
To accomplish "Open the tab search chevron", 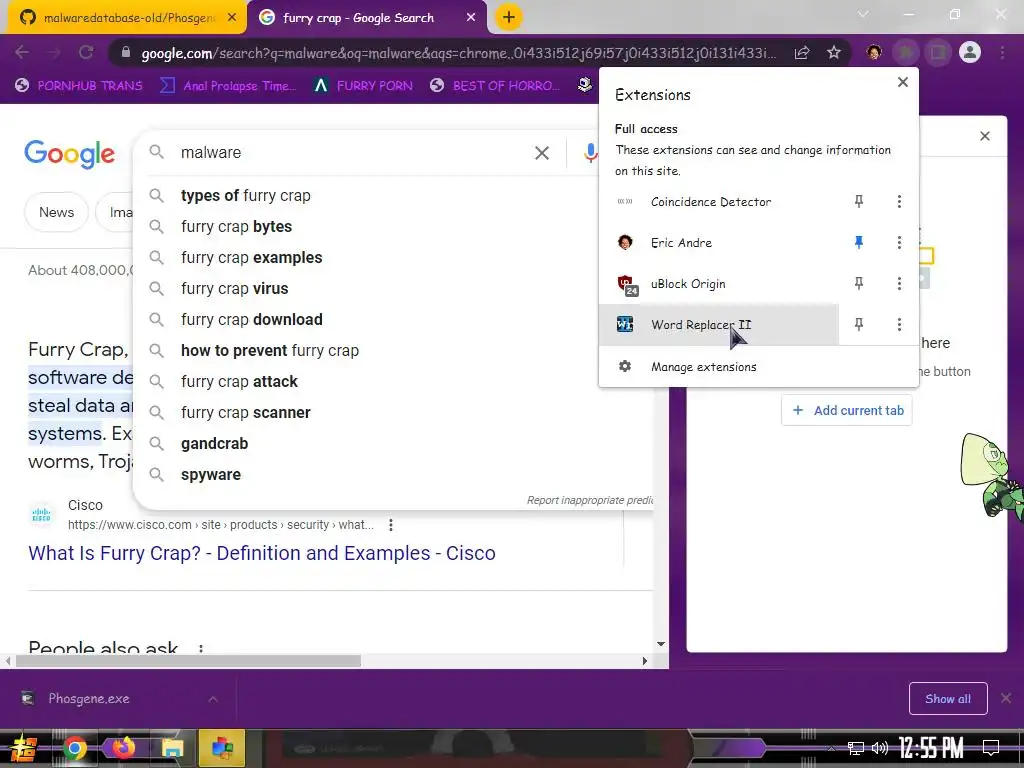I will 863,14.
